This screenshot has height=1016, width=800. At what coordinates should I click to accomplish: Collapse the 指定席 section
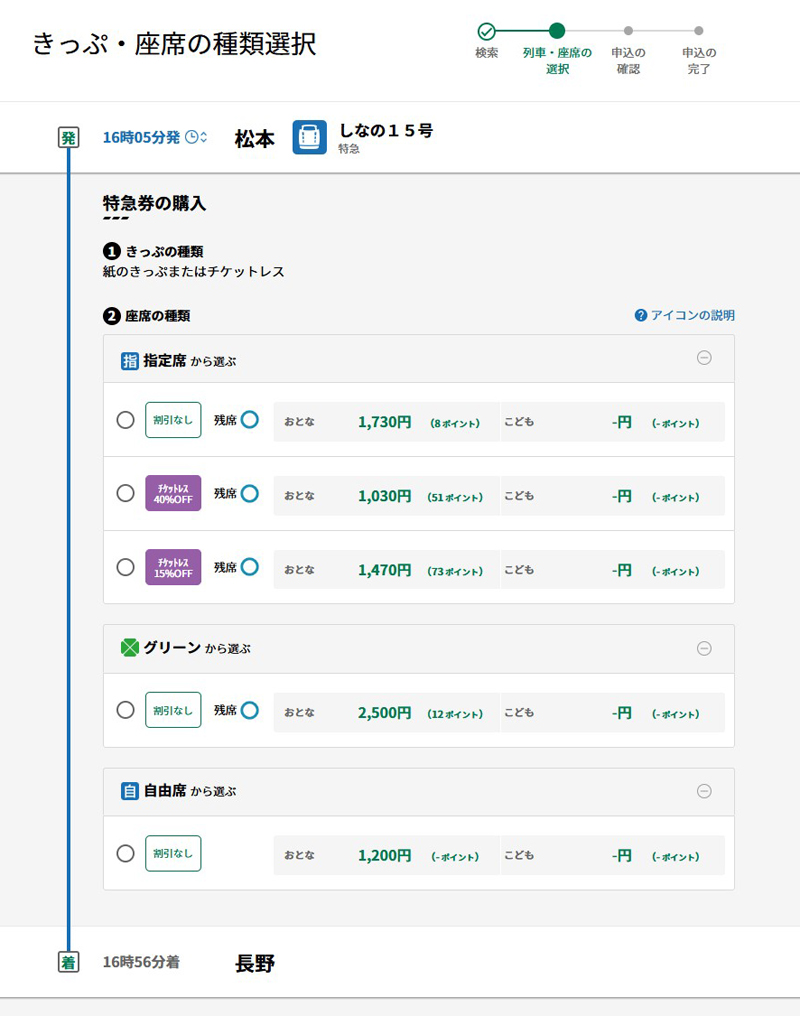click(x=704, y=358)
